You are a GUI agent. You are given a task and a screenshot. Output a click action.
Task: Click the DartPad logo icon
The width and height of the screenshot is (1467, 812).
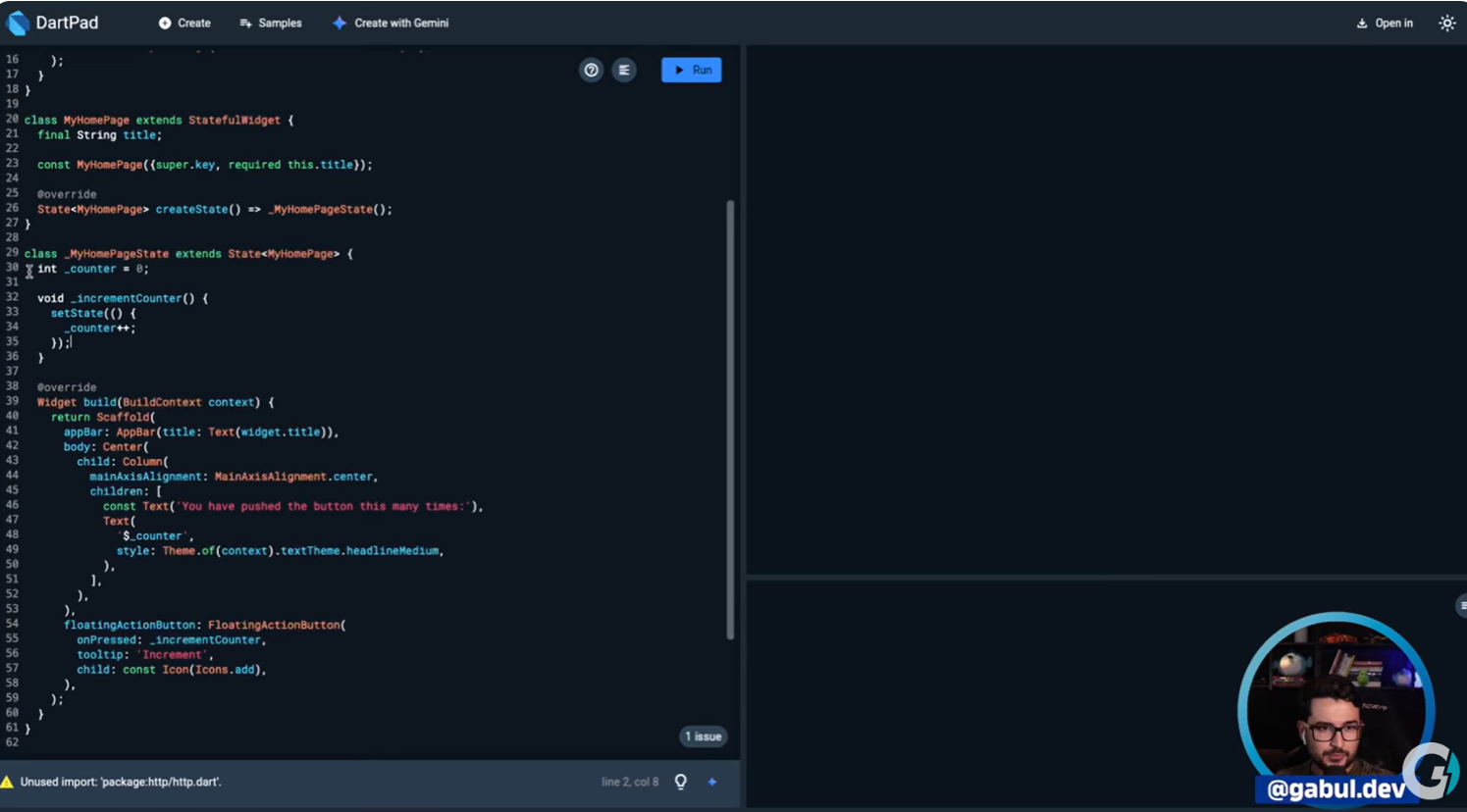18,23
